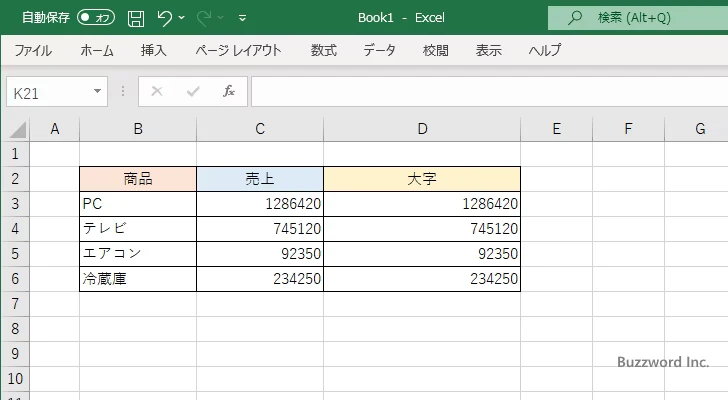Select row 2 header
The width and height of the screenshot is (728, 400).
15,179
